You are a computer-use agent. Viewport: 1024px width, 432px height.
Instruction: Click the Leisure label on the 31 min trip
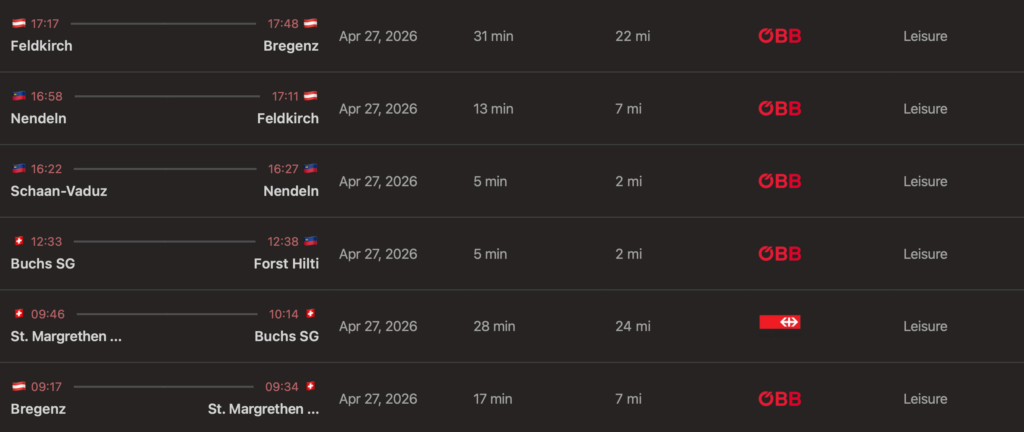(925, 36)
